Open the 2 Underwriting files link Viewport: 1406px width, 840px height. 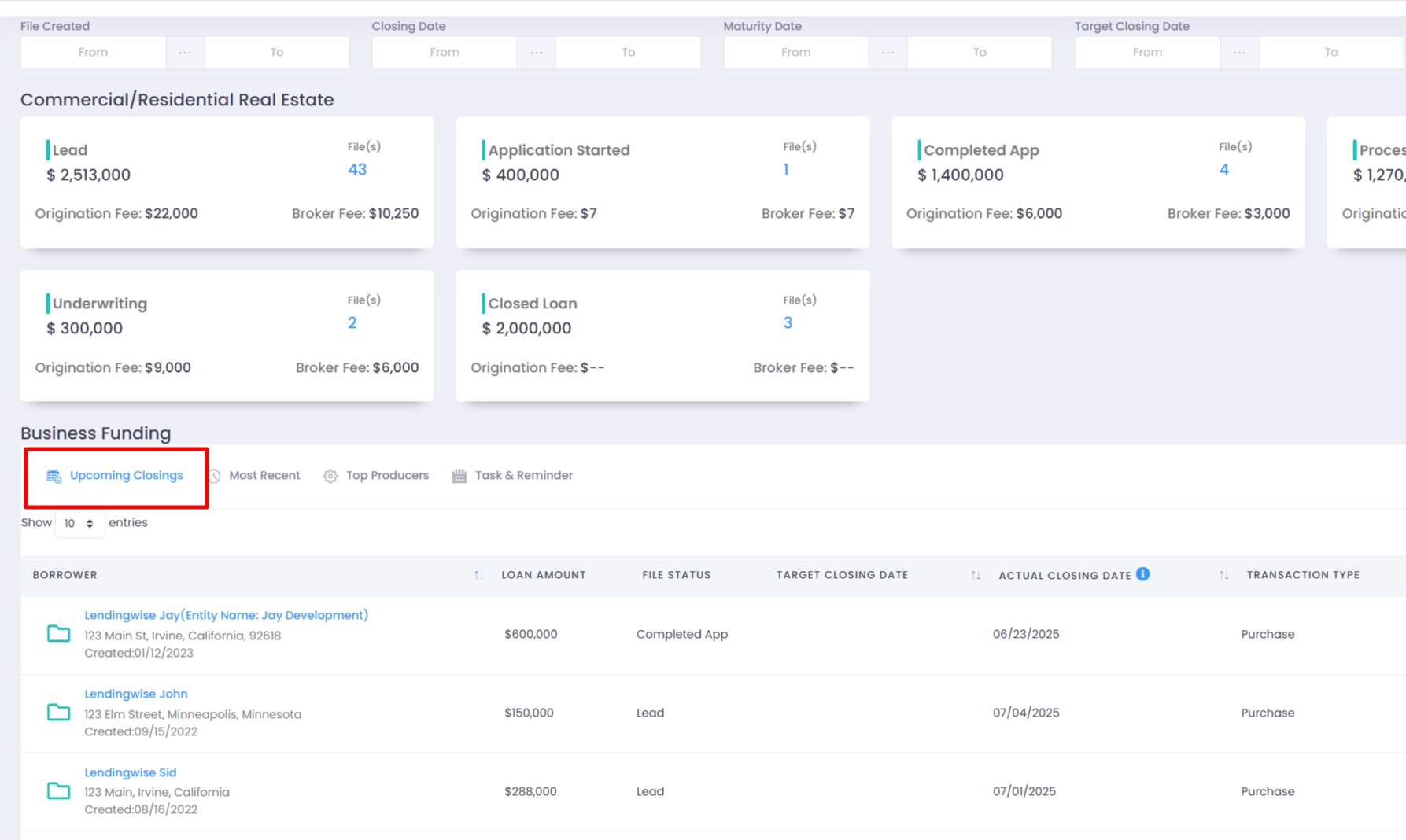(352, 322)
